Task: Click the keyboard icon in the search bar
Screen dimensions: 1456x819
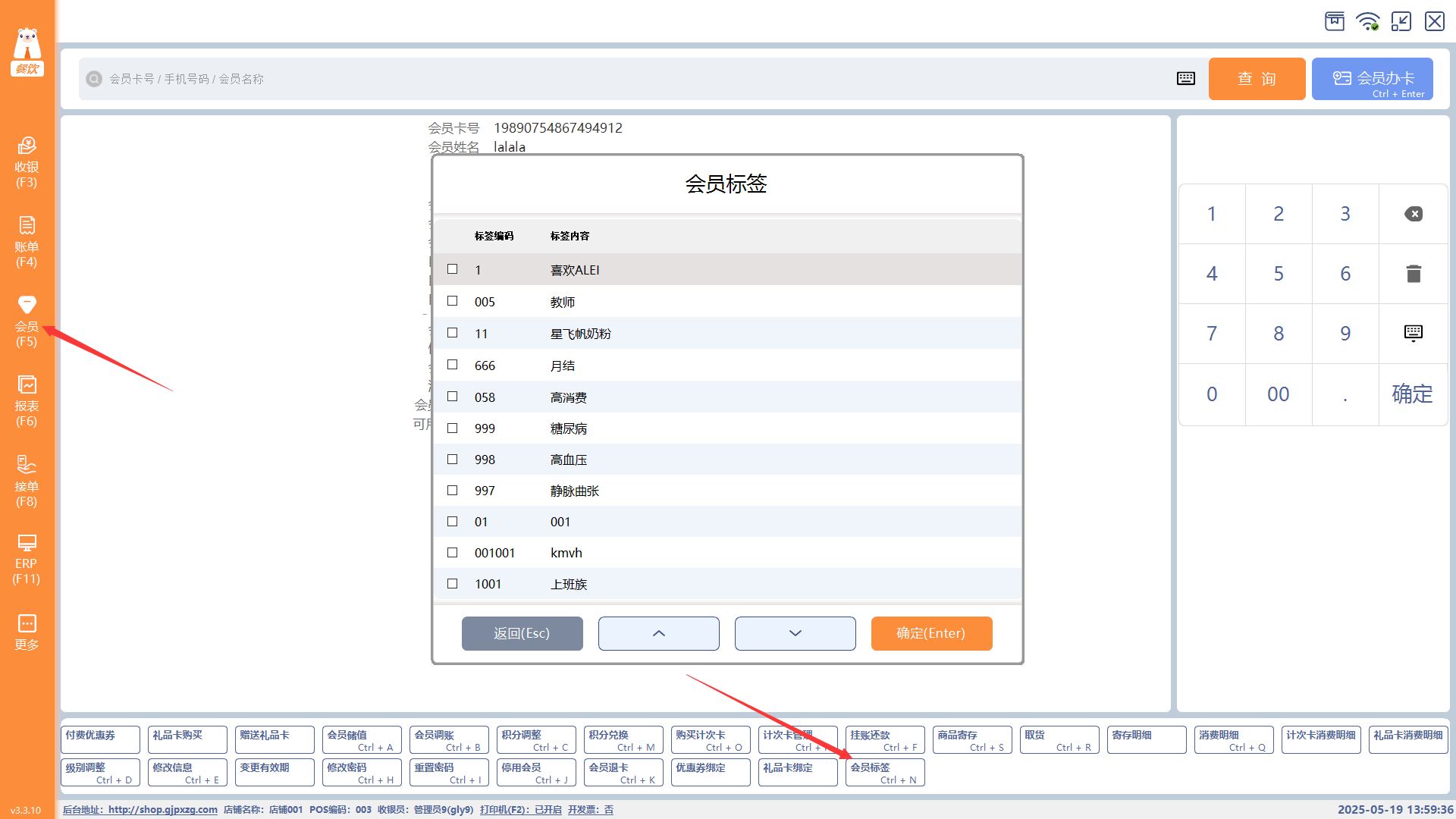Action: coord(1186,79)
